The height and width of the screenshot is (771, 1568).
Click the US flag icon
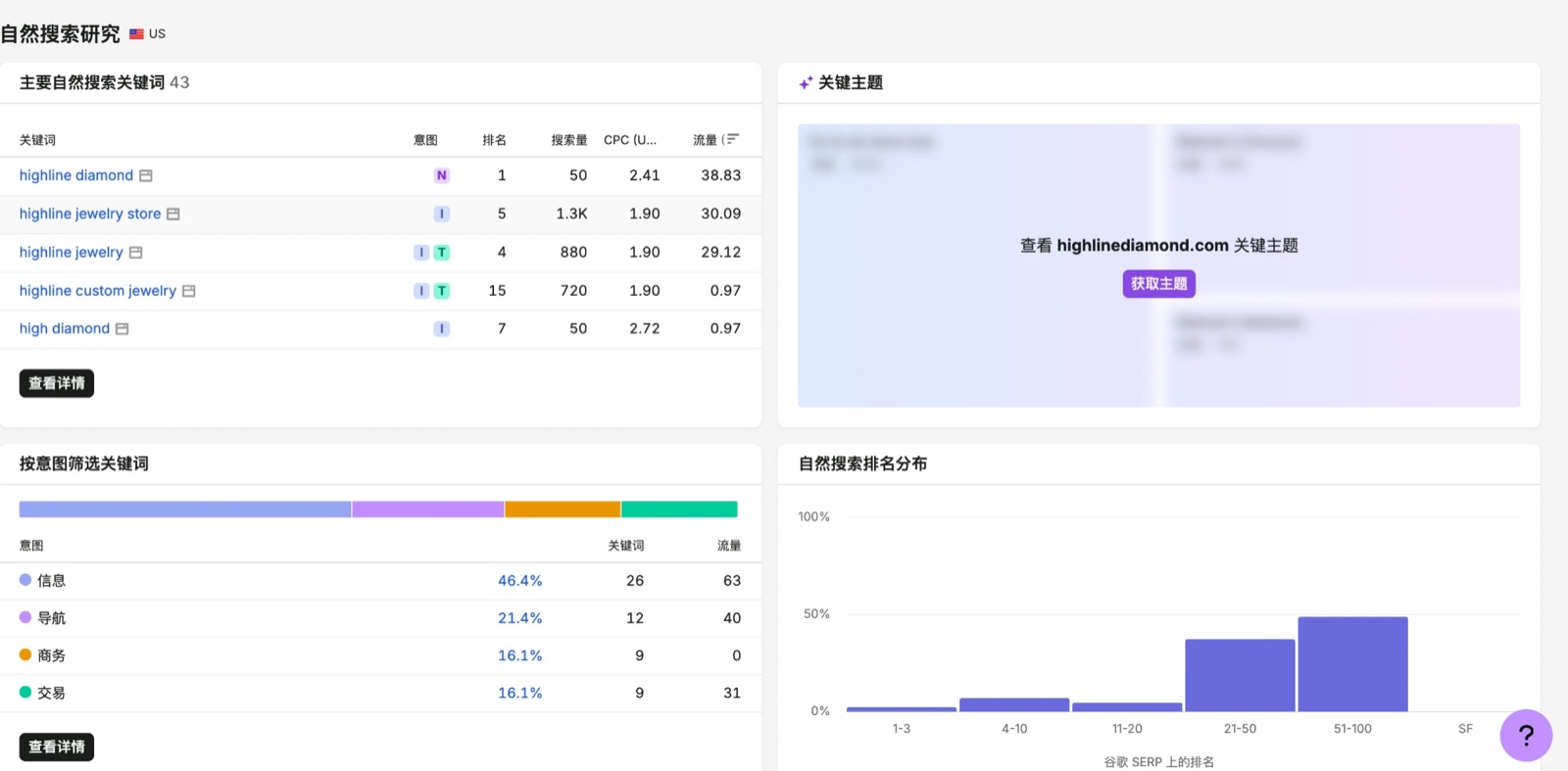pyautogui.click(x=136, y=33)
